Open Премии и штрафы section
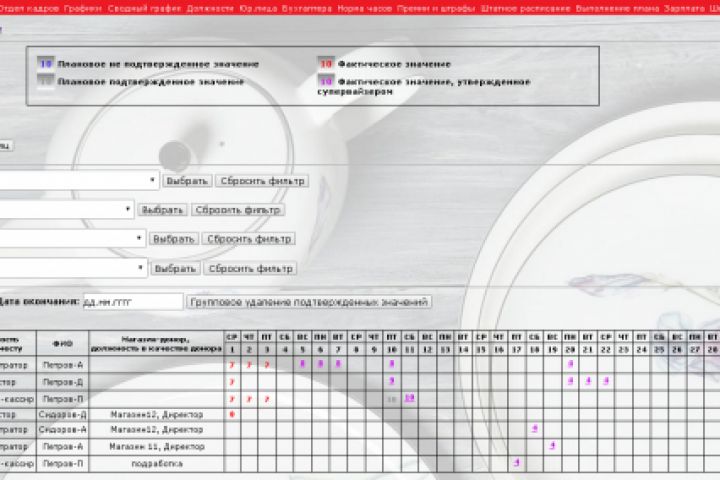Screen dimensions: 720x480 [436, 8]
